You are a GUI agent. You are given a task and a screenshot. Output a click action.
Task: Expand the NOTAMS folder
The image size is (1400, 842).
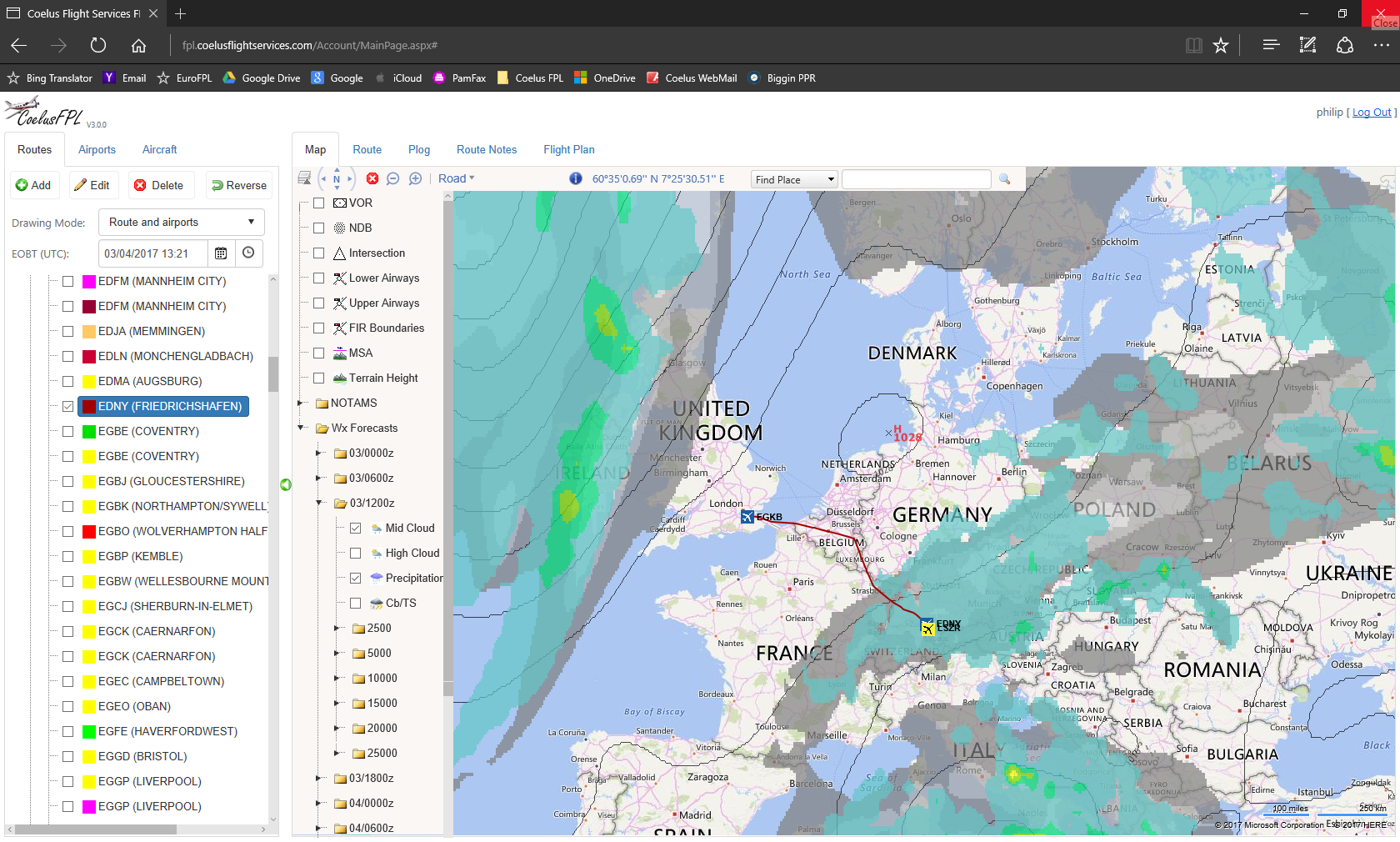301,403
